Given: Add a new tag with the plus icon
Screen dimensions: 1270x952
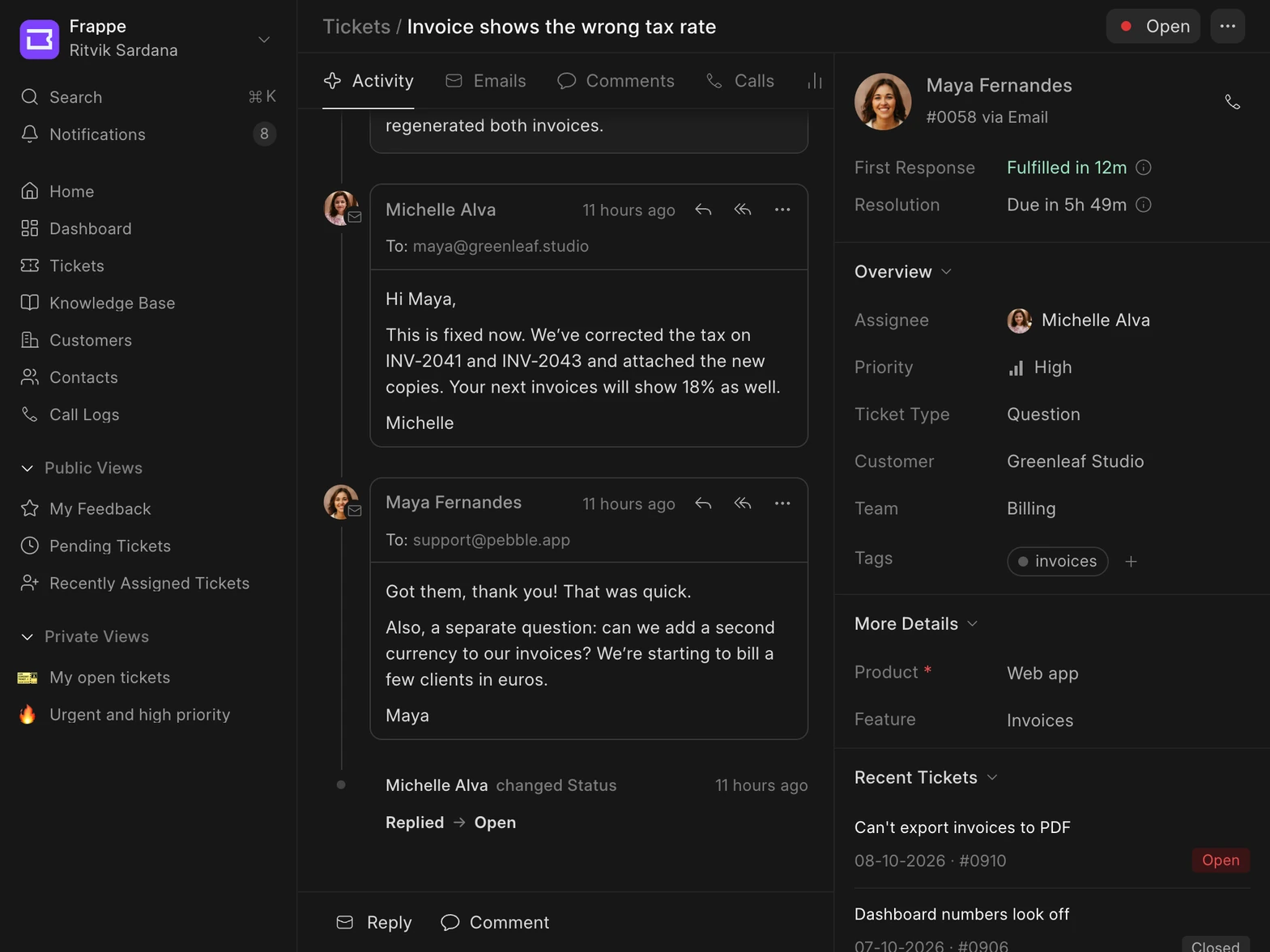Looking at the screenshot, I should (1131, 561).
